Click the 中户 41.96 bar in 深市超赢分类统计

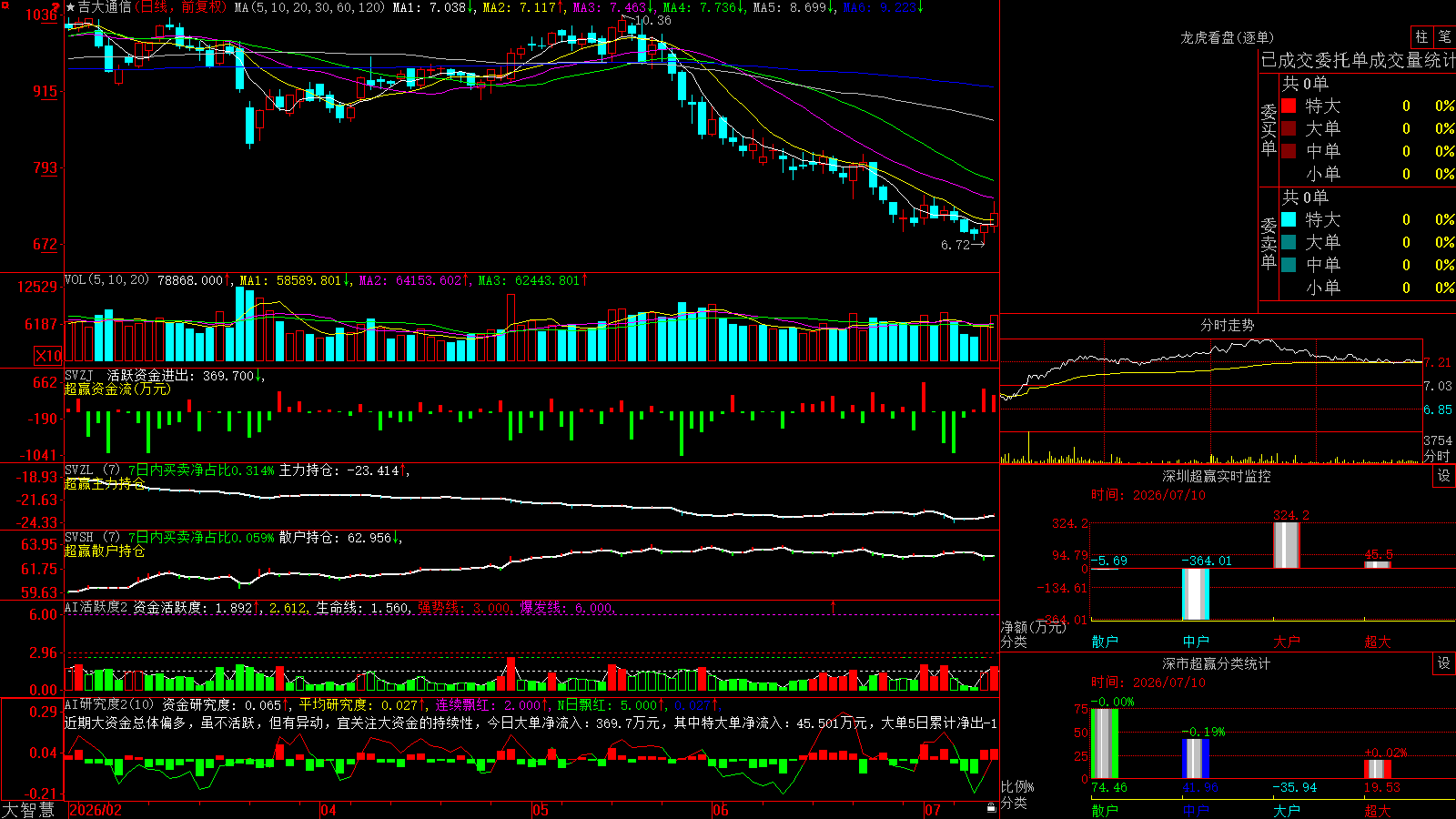tap(1196, 759)
